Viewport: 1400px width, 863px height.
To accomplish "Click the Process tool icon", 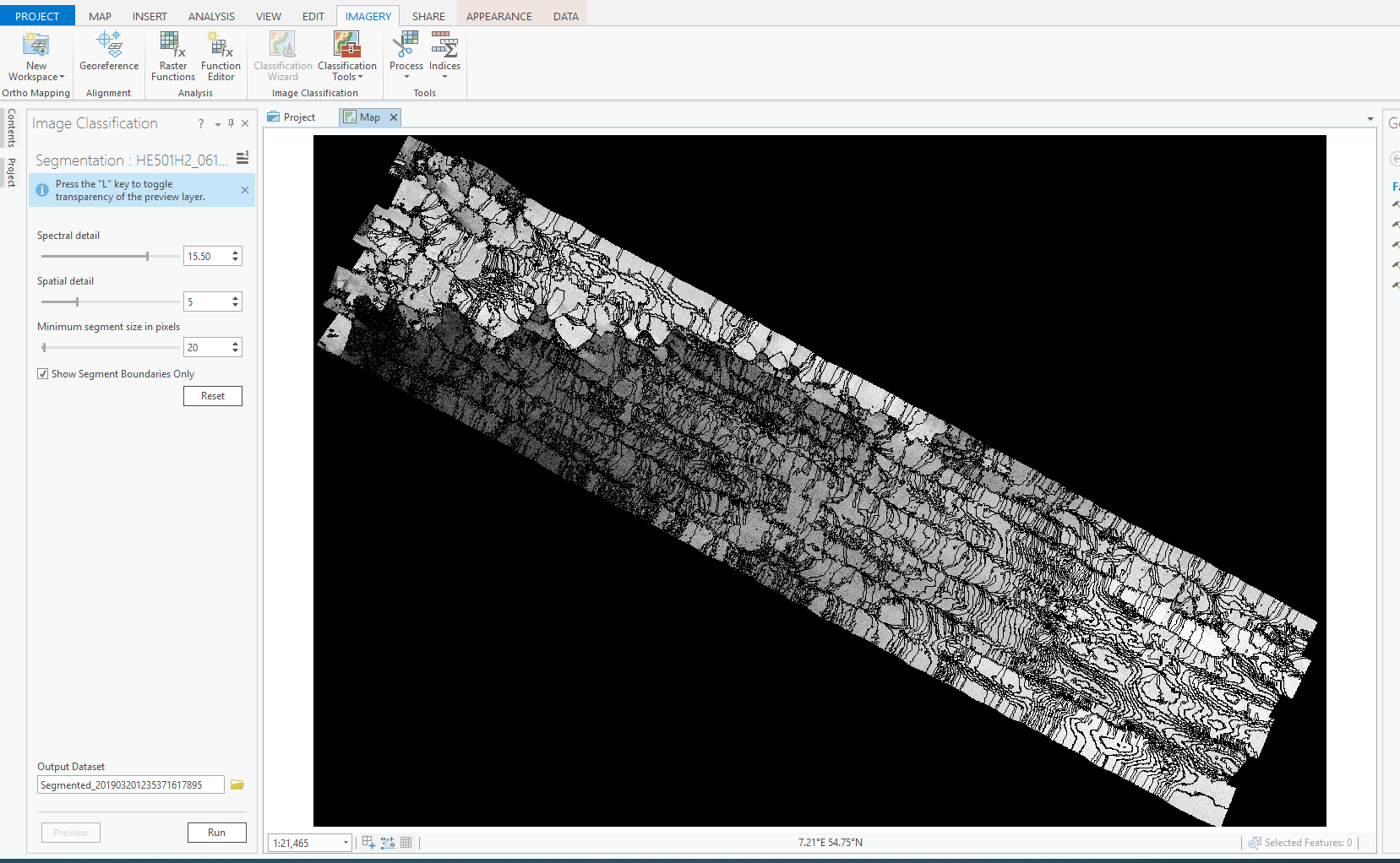I will (406, 44).
